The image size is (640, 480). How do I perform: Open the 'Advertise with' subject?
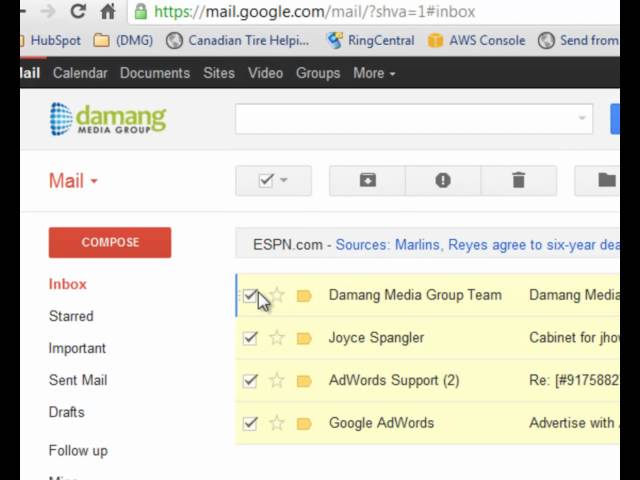(574, 423)
